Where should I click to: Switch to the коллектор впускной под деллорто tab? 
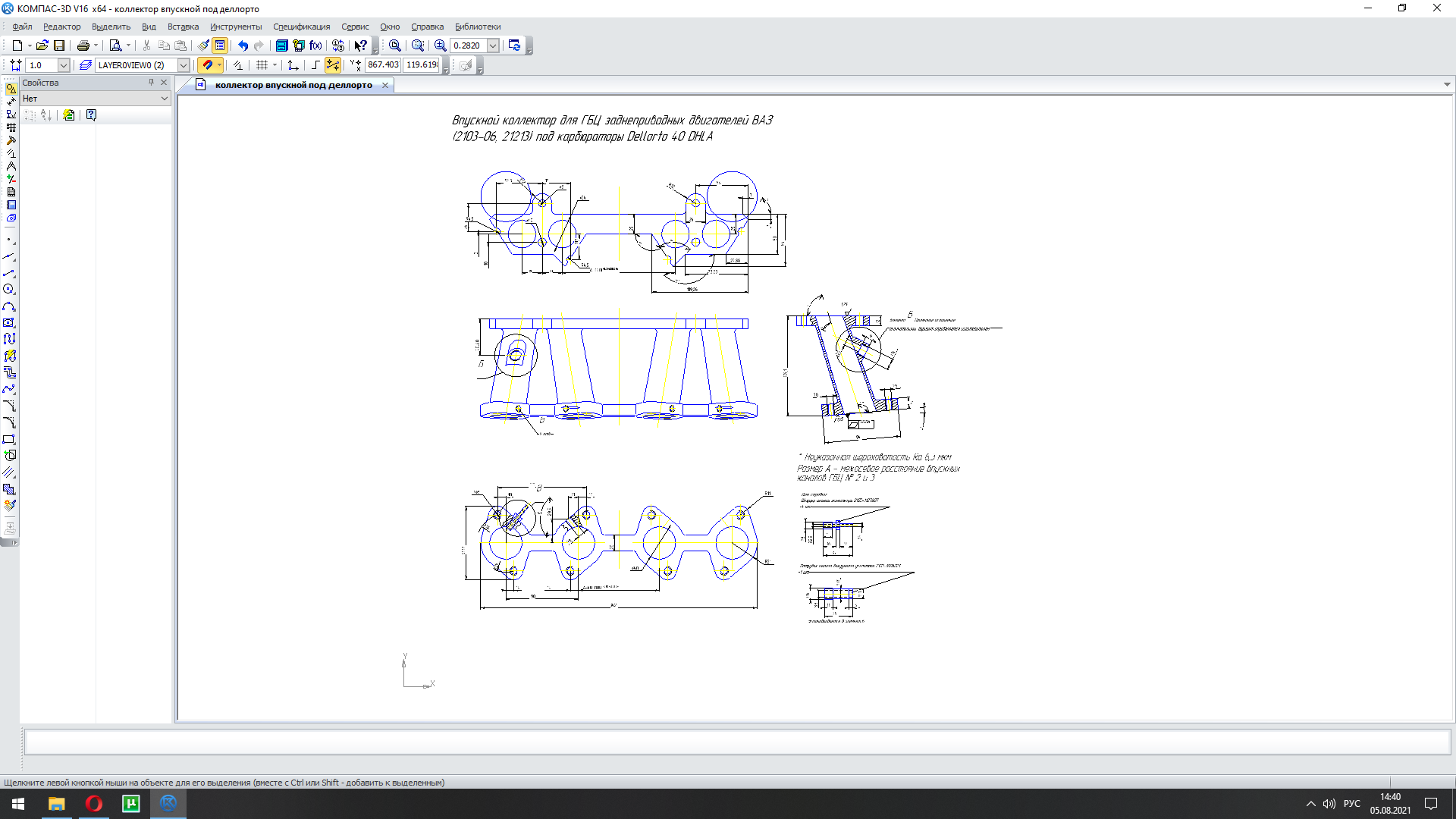coord(293,85)
